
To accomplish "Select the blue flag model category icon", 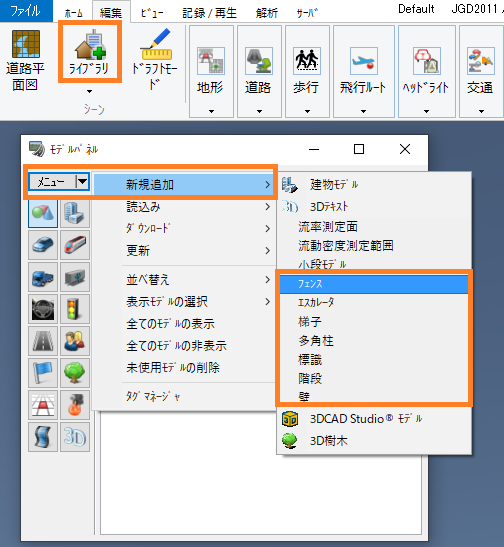I will (43, 373).
